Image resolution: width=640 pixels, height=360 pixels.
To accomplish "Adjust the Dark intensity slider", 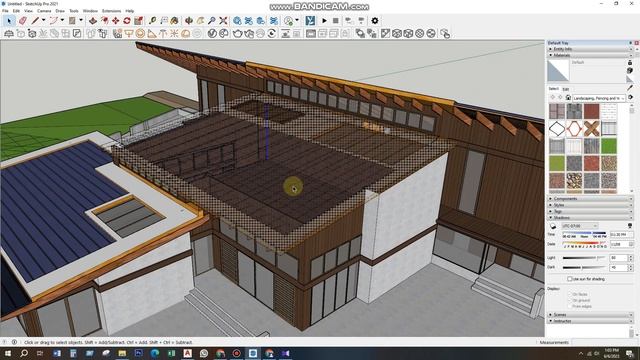I will [x=584, y=267].
